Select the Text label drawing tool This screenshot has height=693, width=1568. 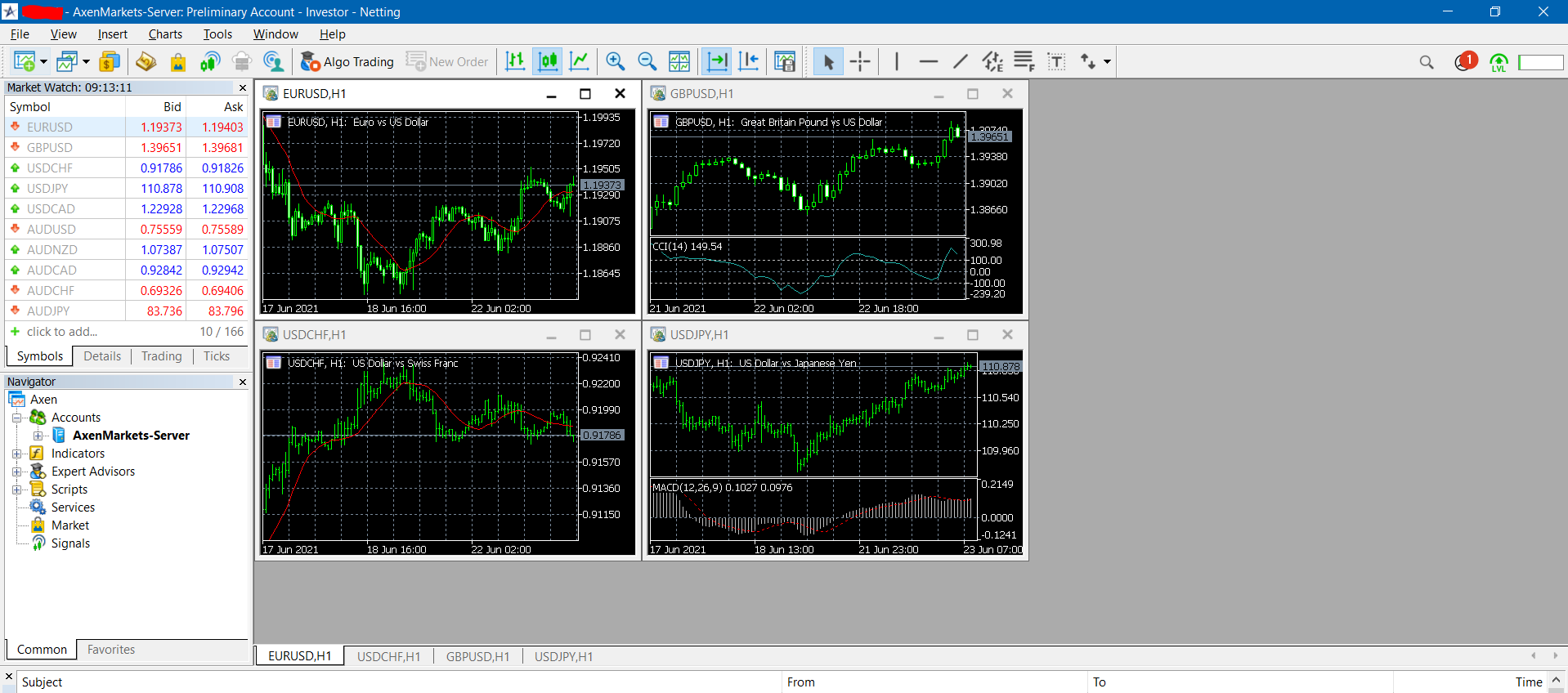pos(1056,61)
